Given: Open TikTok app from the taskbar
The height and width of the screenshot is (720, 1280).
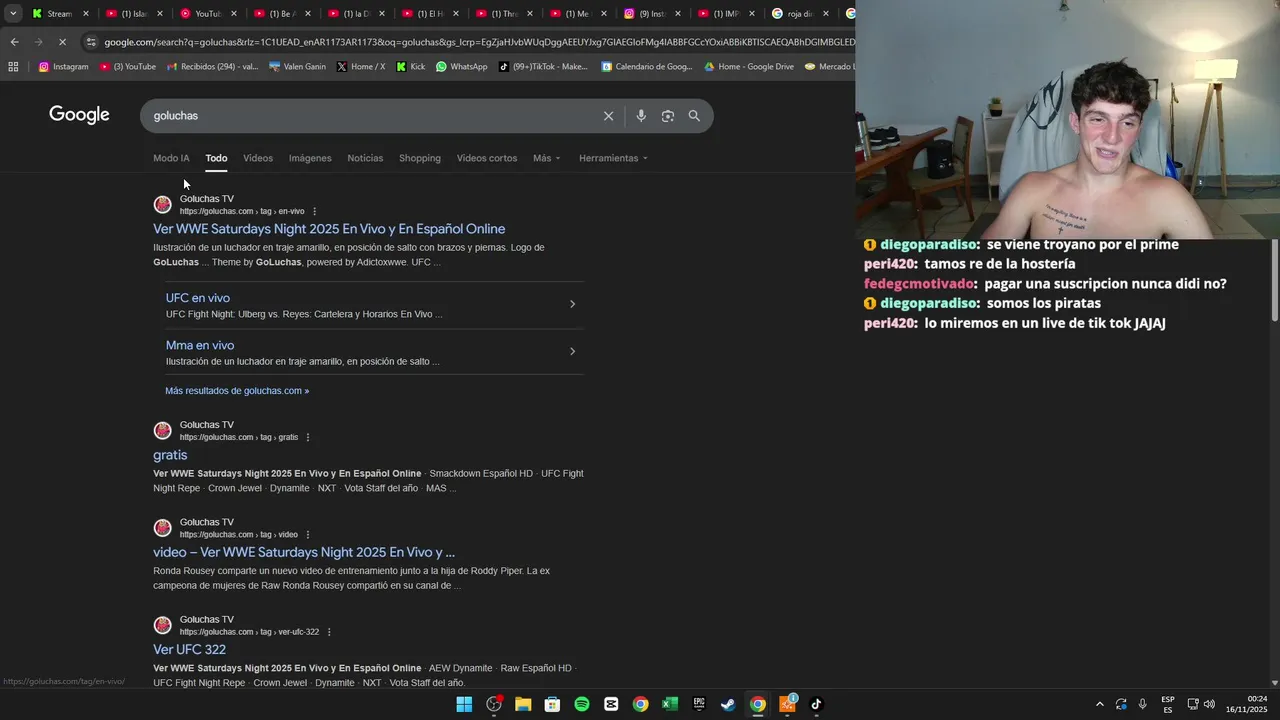Looking at the screenshot, I should point(816,704).
